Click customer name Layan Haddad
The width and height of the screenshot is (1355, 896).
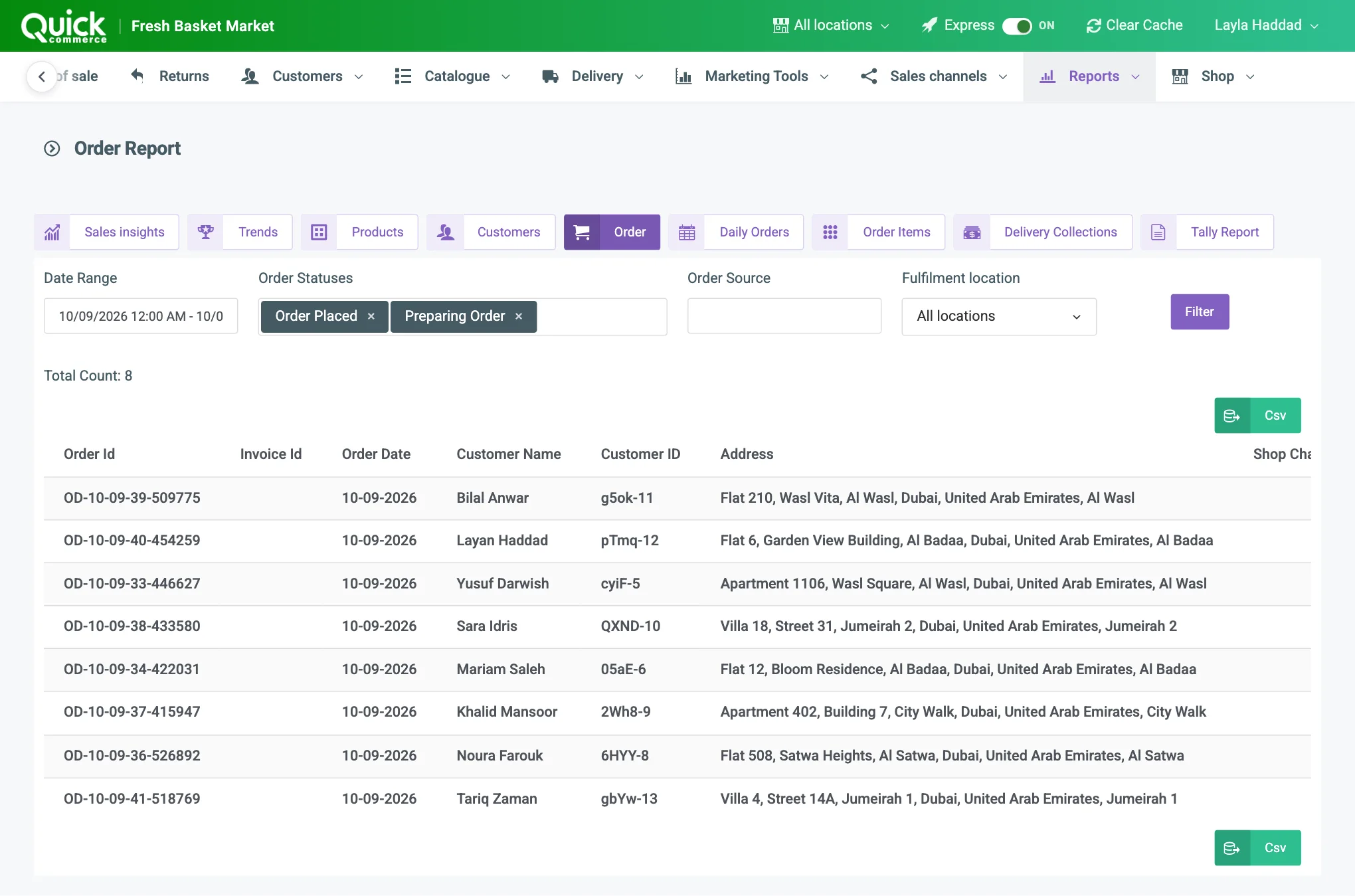click(x=502, y=541)
